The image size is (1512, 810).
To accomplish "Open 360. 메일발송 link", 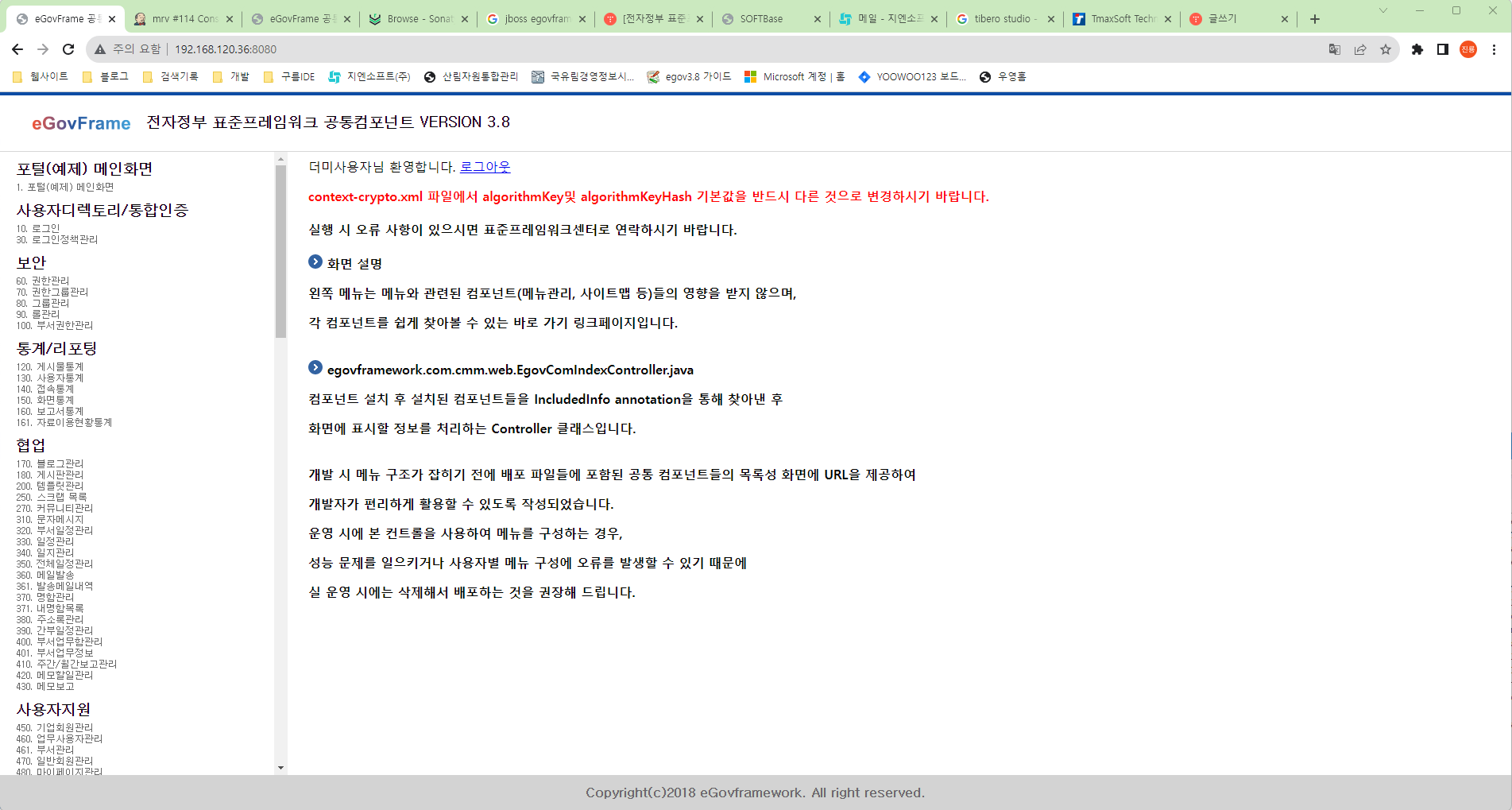I will [x=45, y=575].
